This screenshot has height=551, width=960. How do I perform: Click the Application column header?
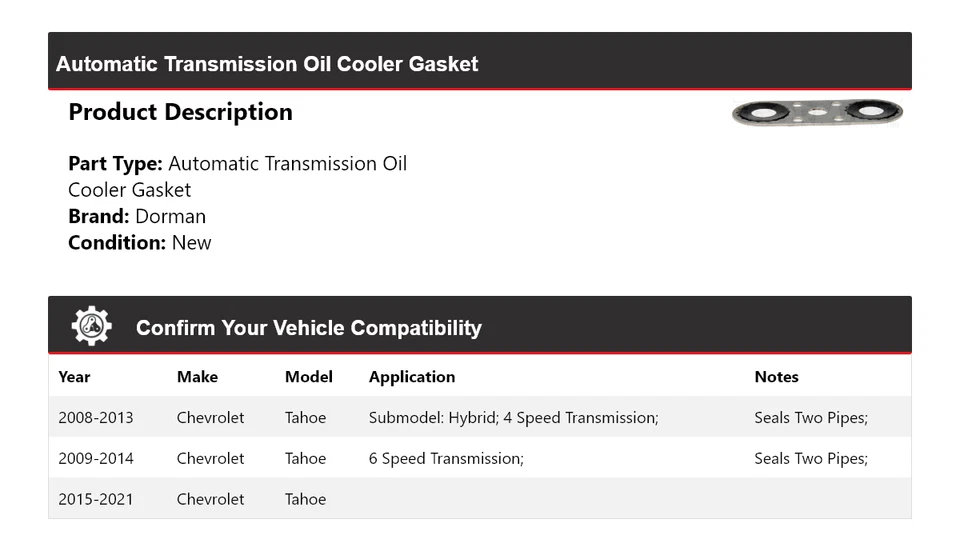[411, 377]
